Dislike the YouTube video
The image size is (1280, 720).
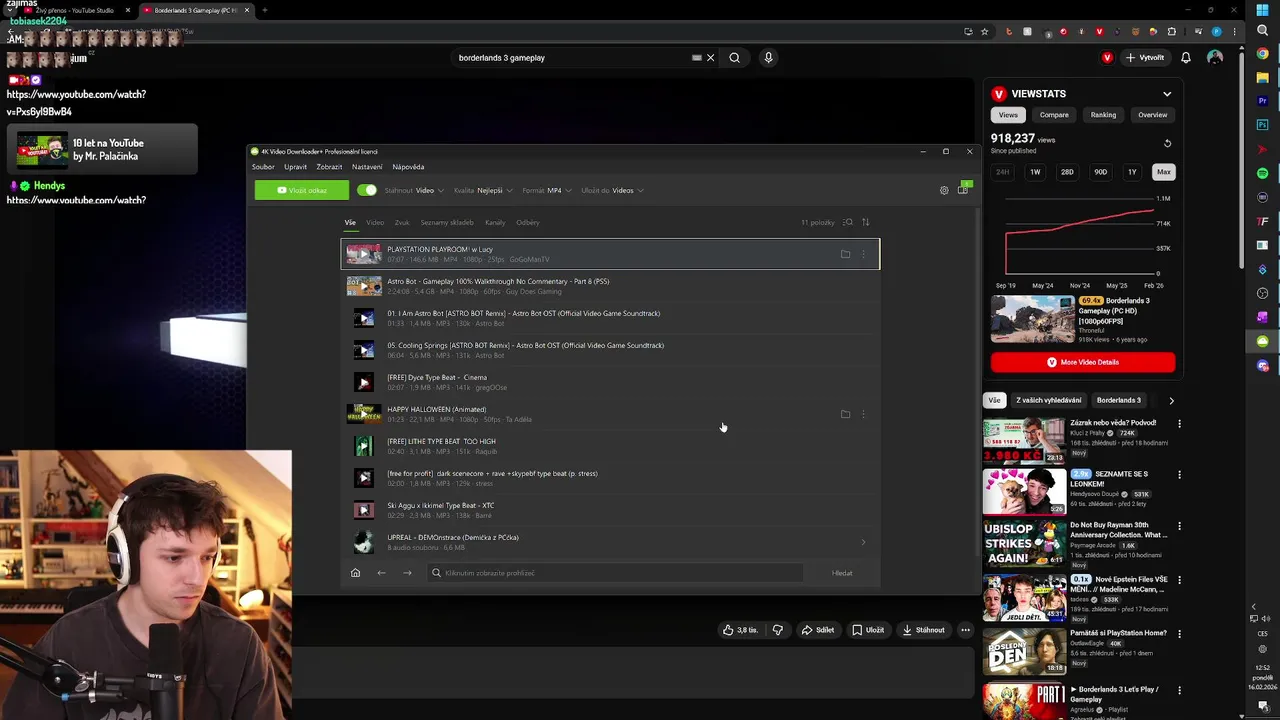[x=777, y=630]
